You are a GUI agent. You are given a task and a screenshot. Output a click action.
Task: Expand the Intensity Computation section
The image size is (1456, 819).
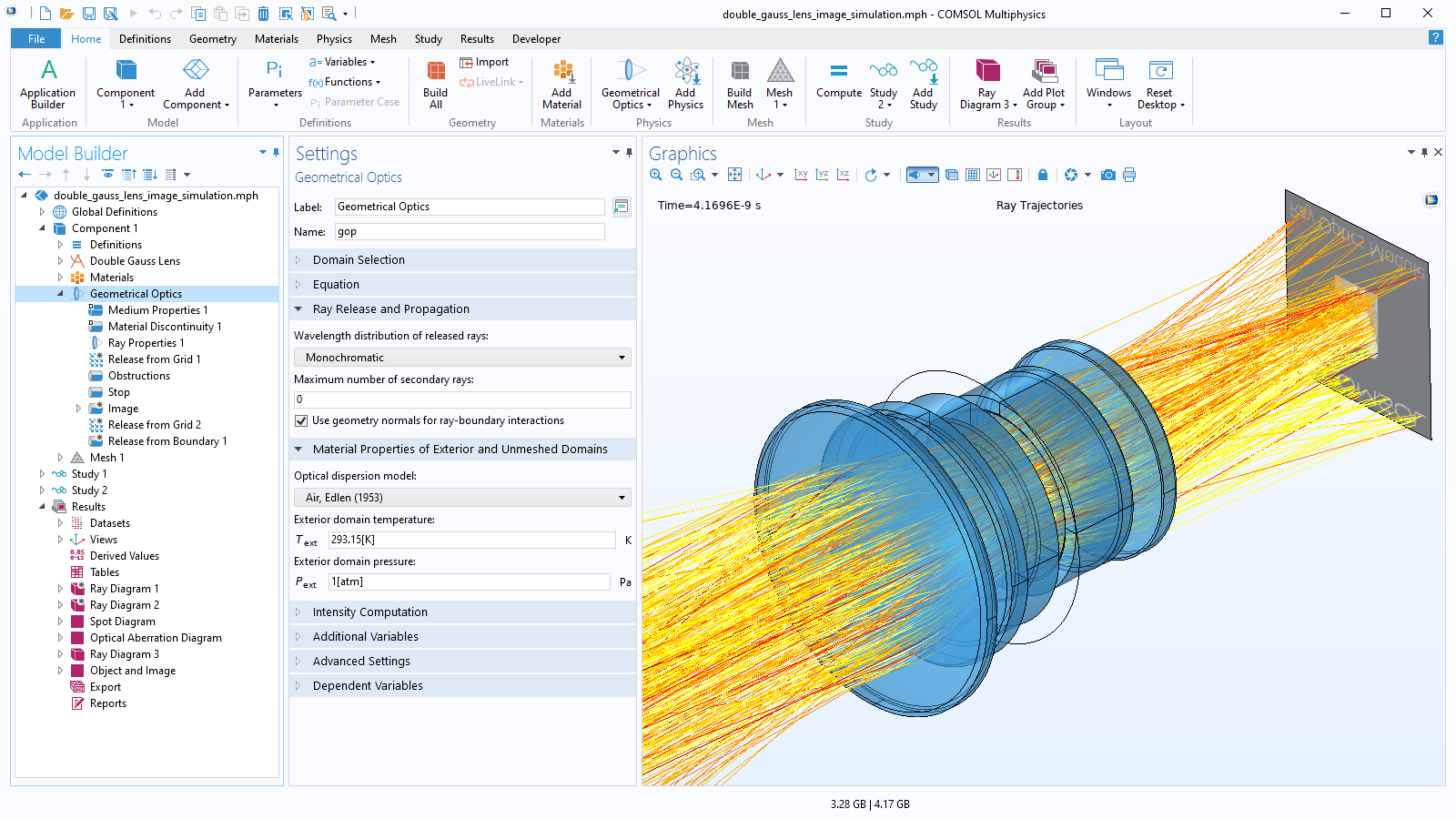462,612
